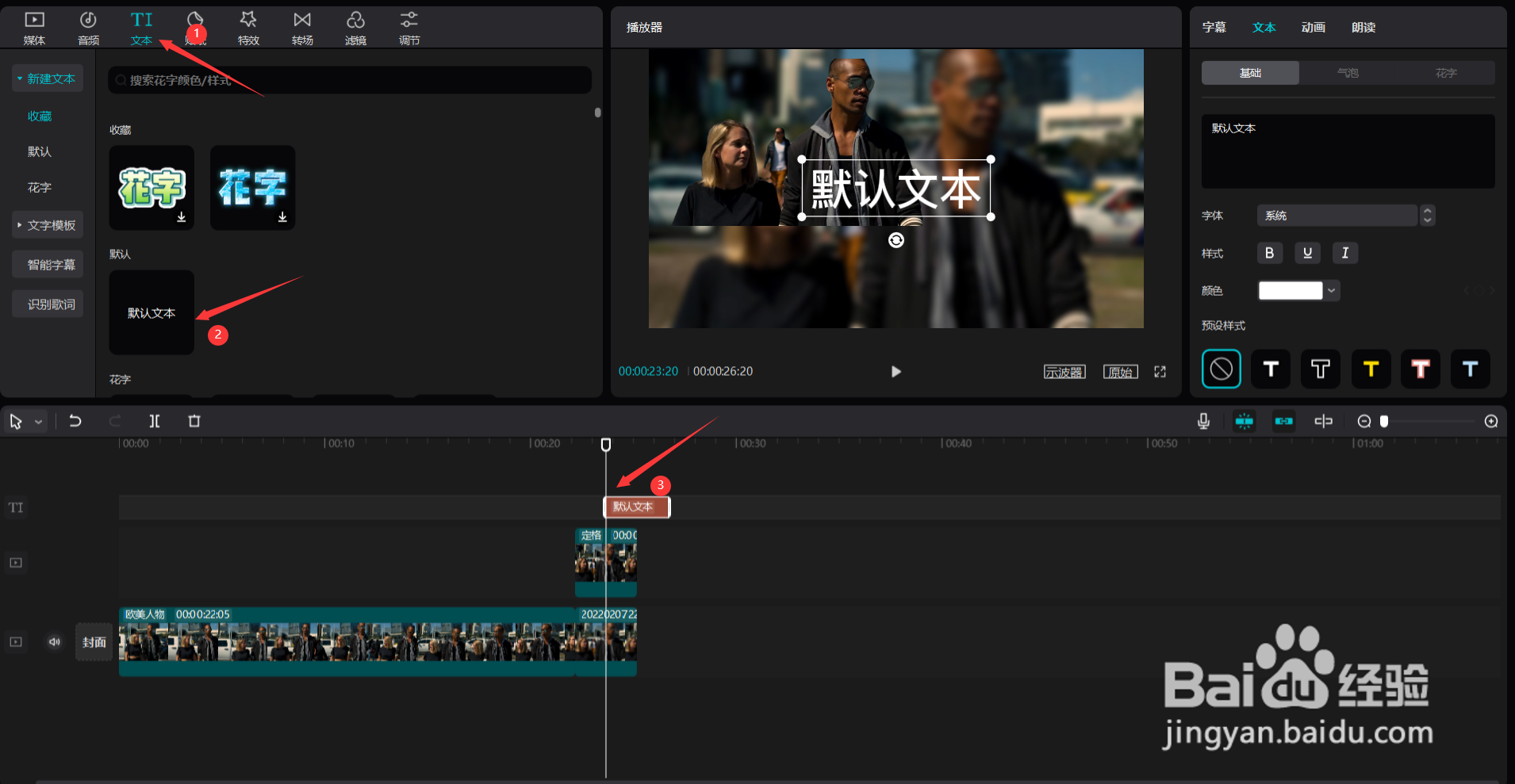1515x784 pixels.
Task: Switch to the 动画 tab
Action: click(1314, 28)
